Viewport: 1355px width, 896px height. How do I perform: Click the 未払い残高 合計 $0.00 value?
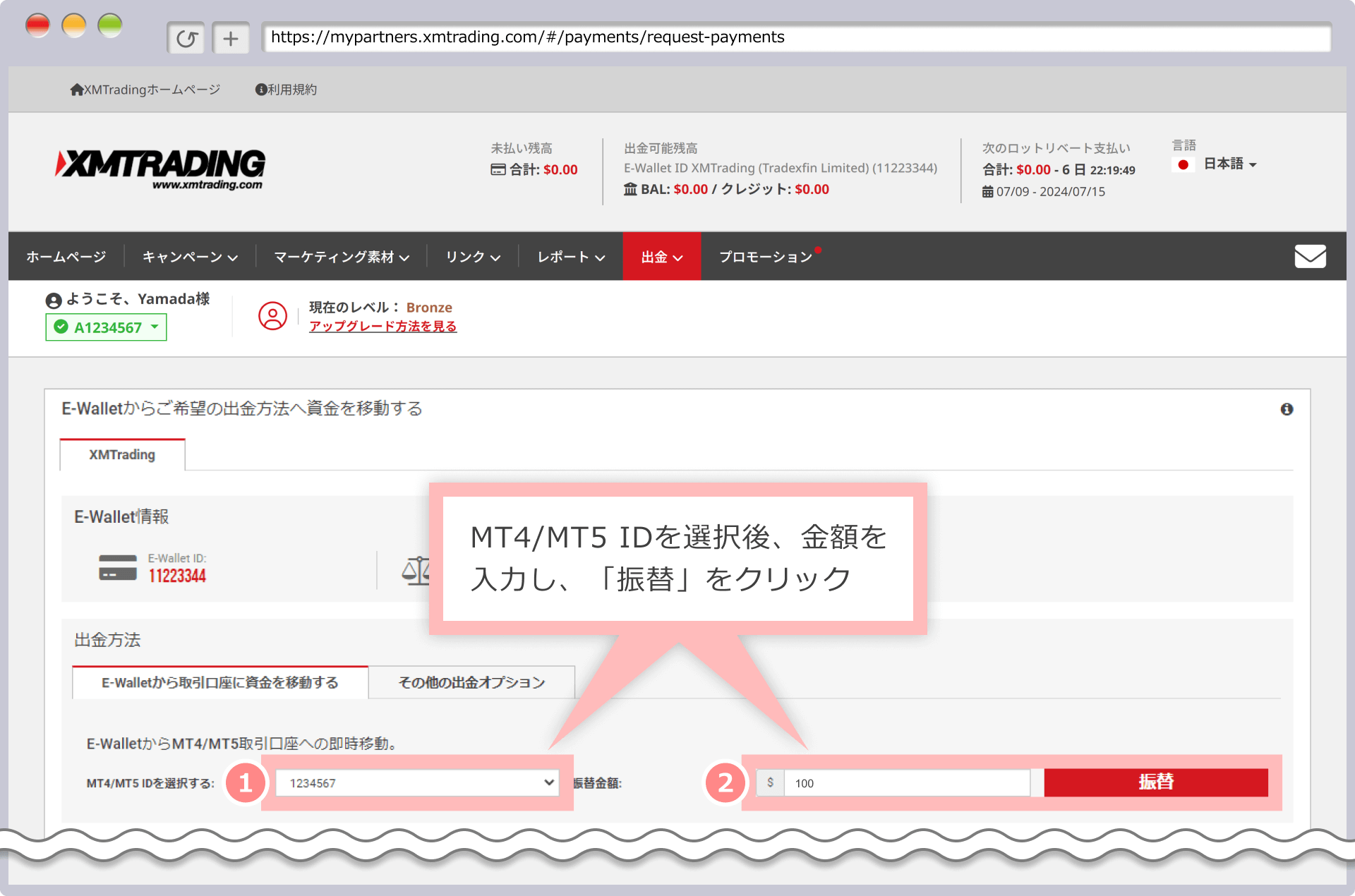click(560, 170)
